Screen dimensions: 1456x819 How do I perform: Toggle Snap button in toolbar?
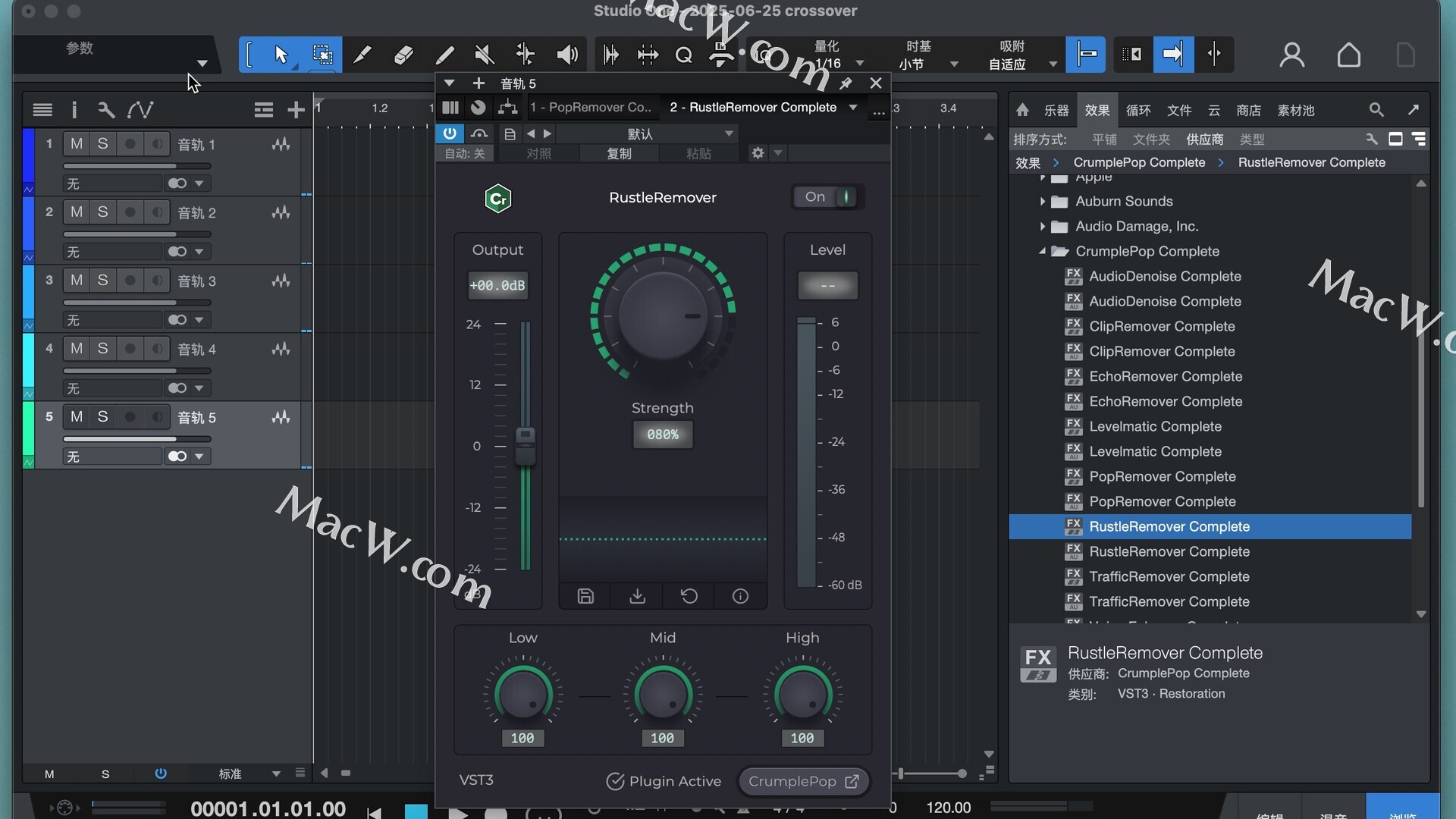coord(1086,55)
